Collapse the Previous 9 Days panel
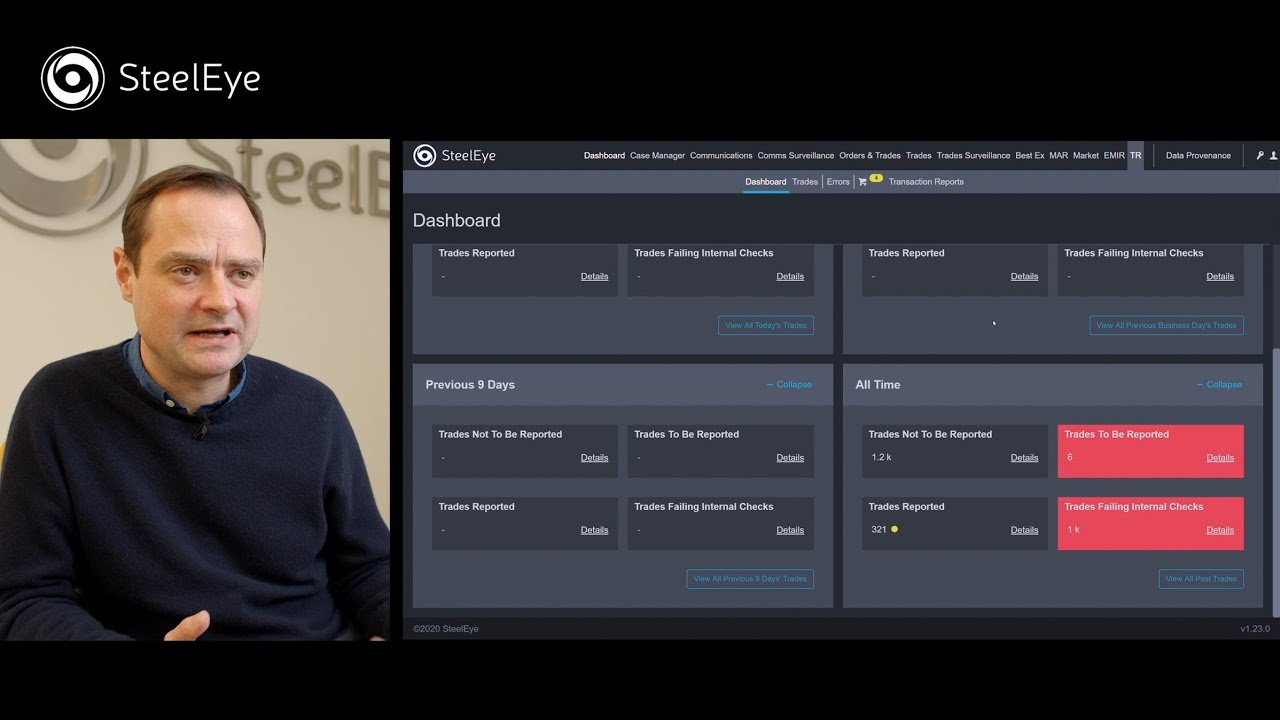The height and width of the screenshot is (720, 1280). point(789,385)
